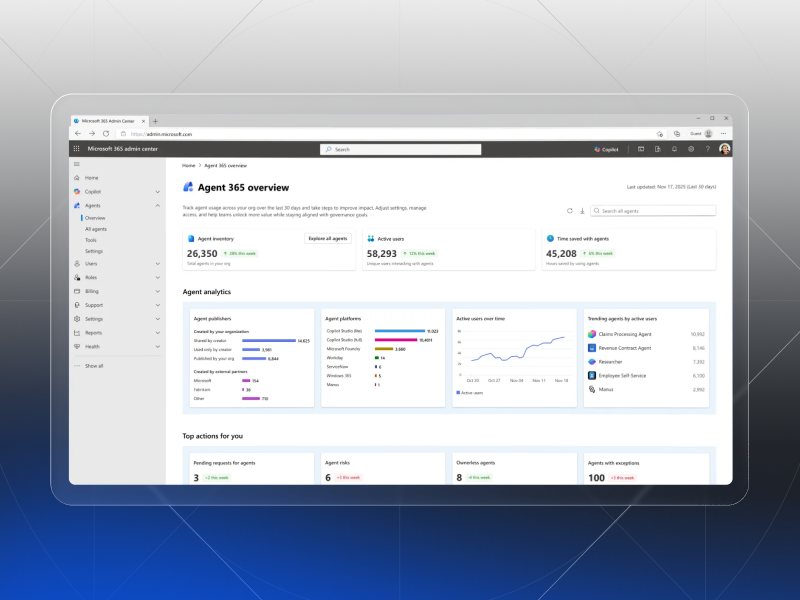Screen dimensions: 800x600
Task: Collapse the Agents navigation section
Action: [x=158, y=206]
